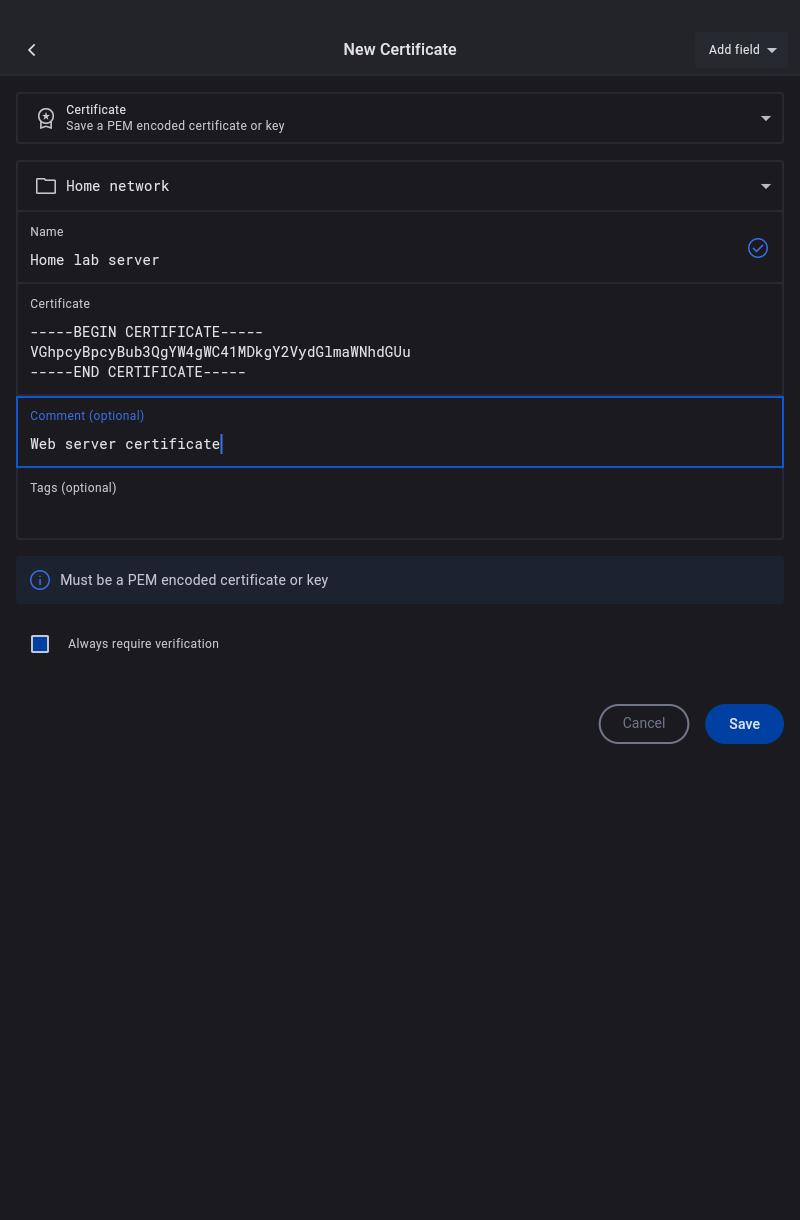Enable Always require verification checkbox
Image resolution: width=800 pixels, height=1220 pixels.
tap(40, 644)
